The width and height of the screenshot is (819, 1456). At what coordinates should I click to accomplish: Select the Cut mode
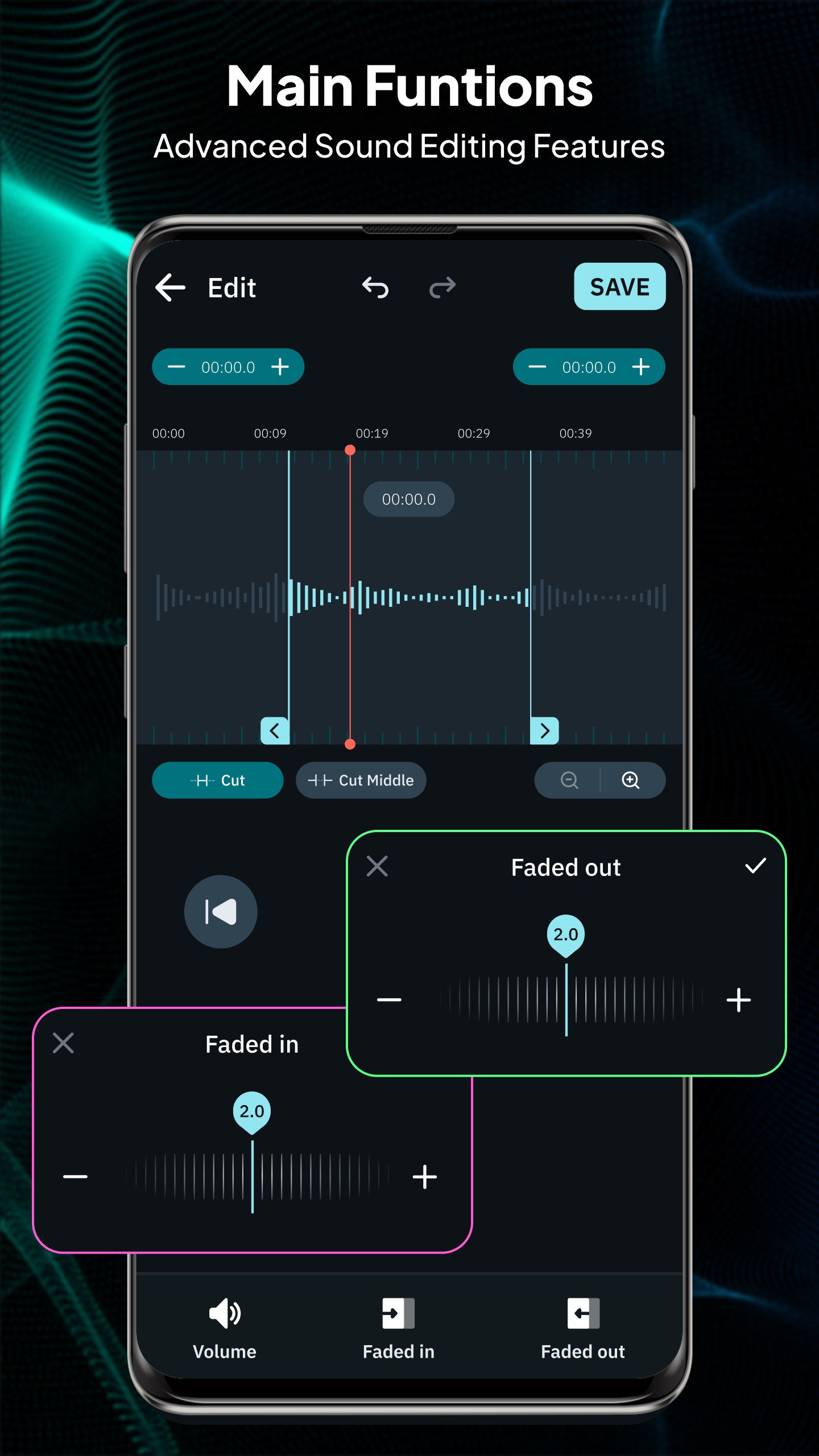[x=218, y=780]
